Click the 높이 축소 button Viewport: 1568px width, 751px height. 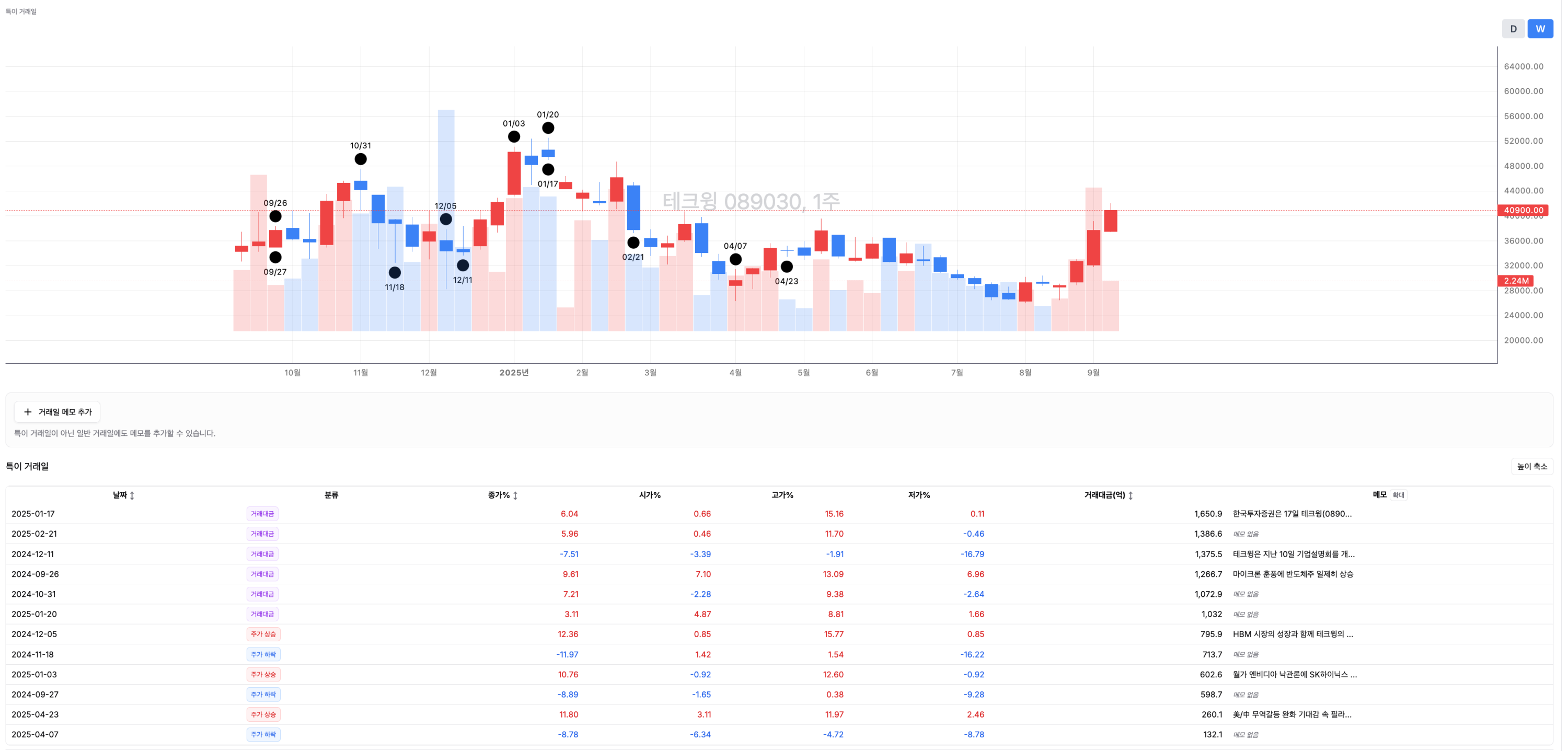(1531, 466)
